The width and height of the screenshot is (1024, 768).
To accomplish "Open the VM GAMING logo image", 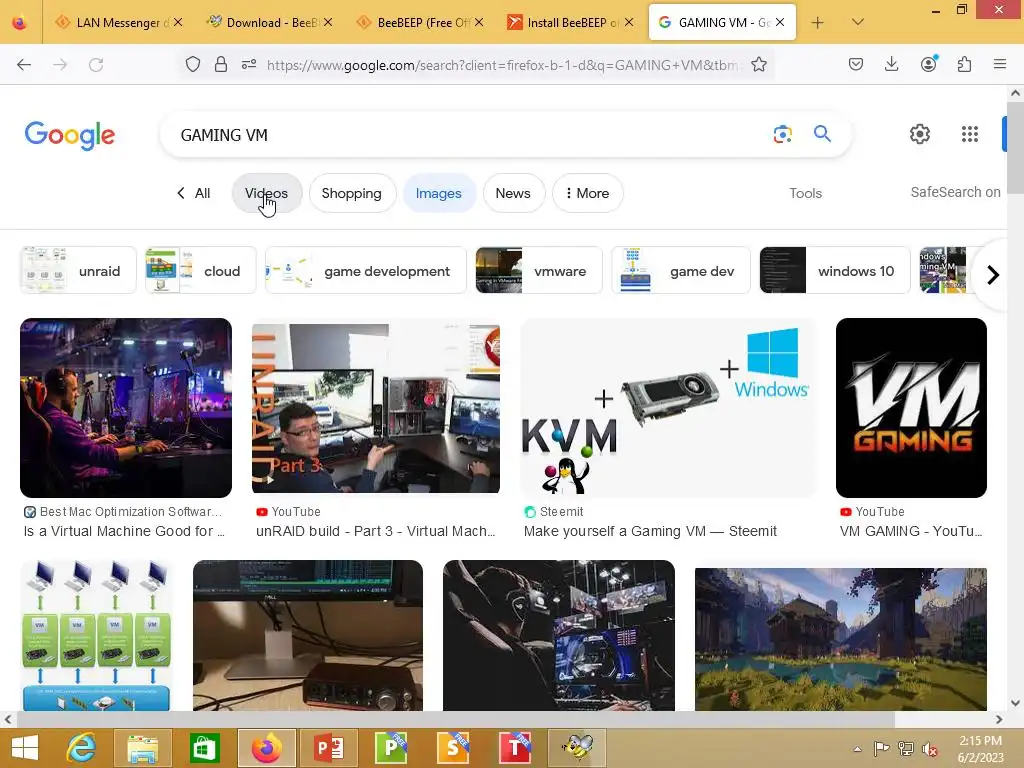I will pos(911,408).
